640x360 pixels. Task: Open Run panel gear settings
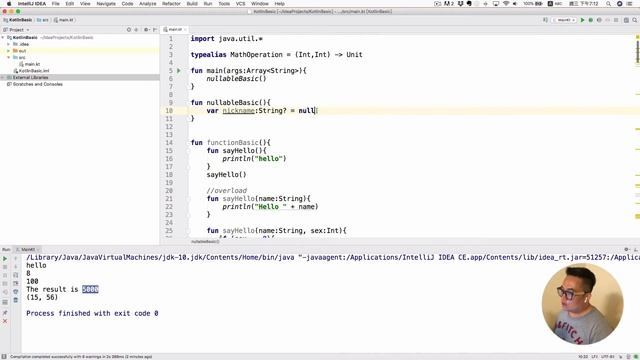[x=627, y=249]
